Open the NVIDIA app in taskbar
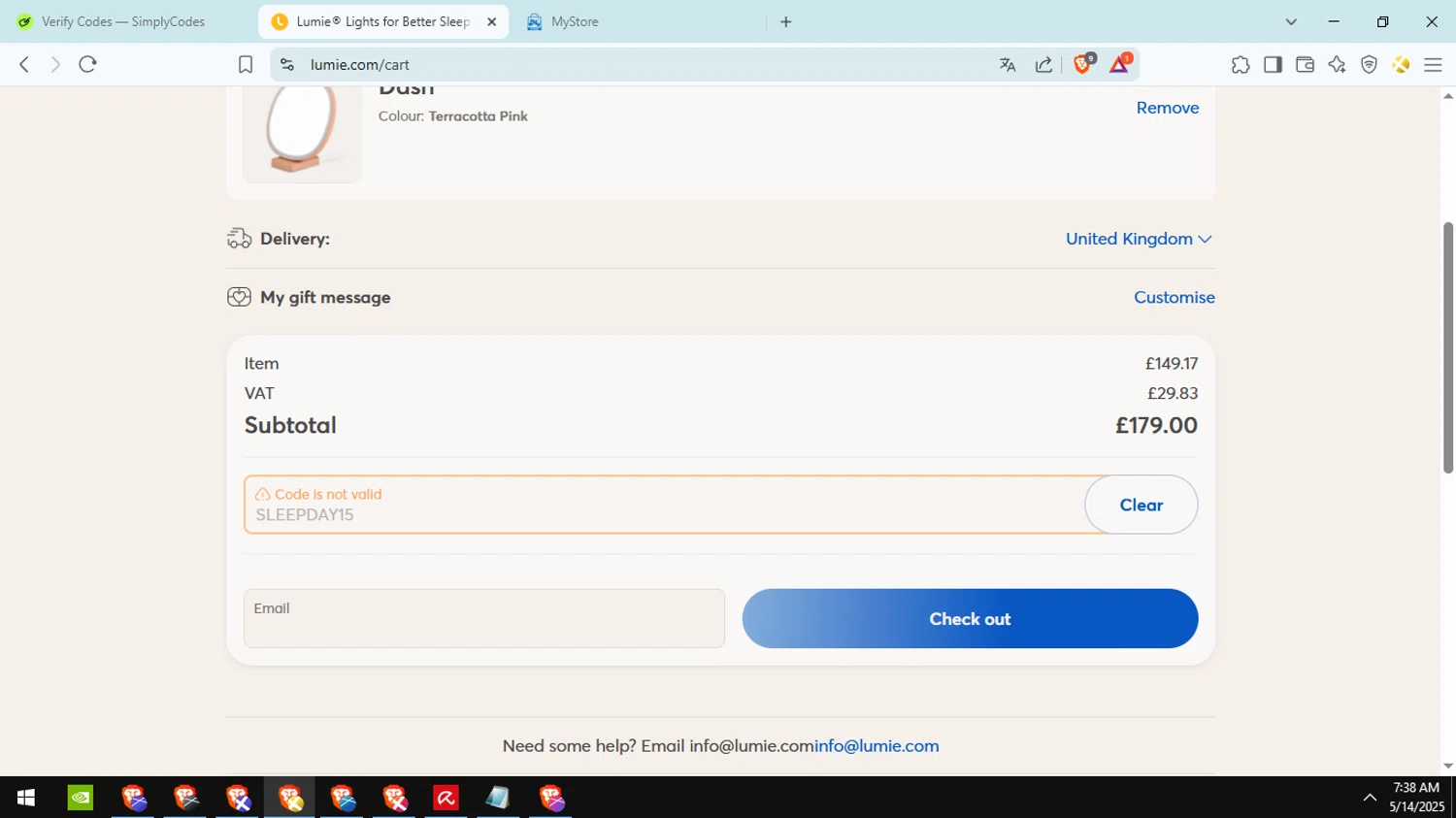This screenshot has width=1456, height=818. click(81, 798)
